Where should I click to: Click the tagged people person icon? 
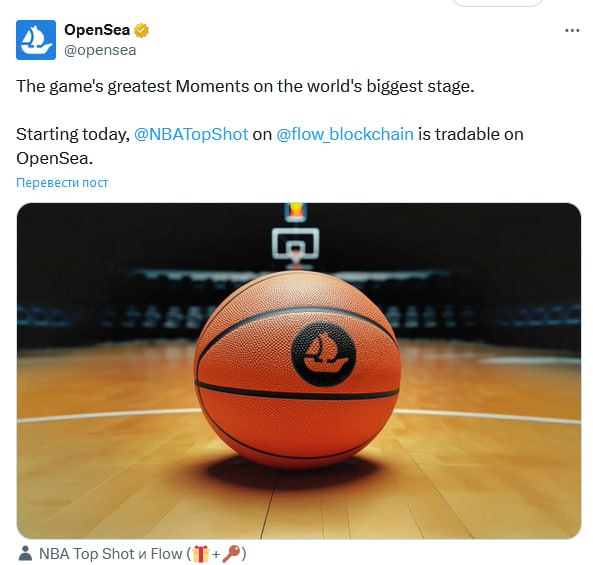25,553
